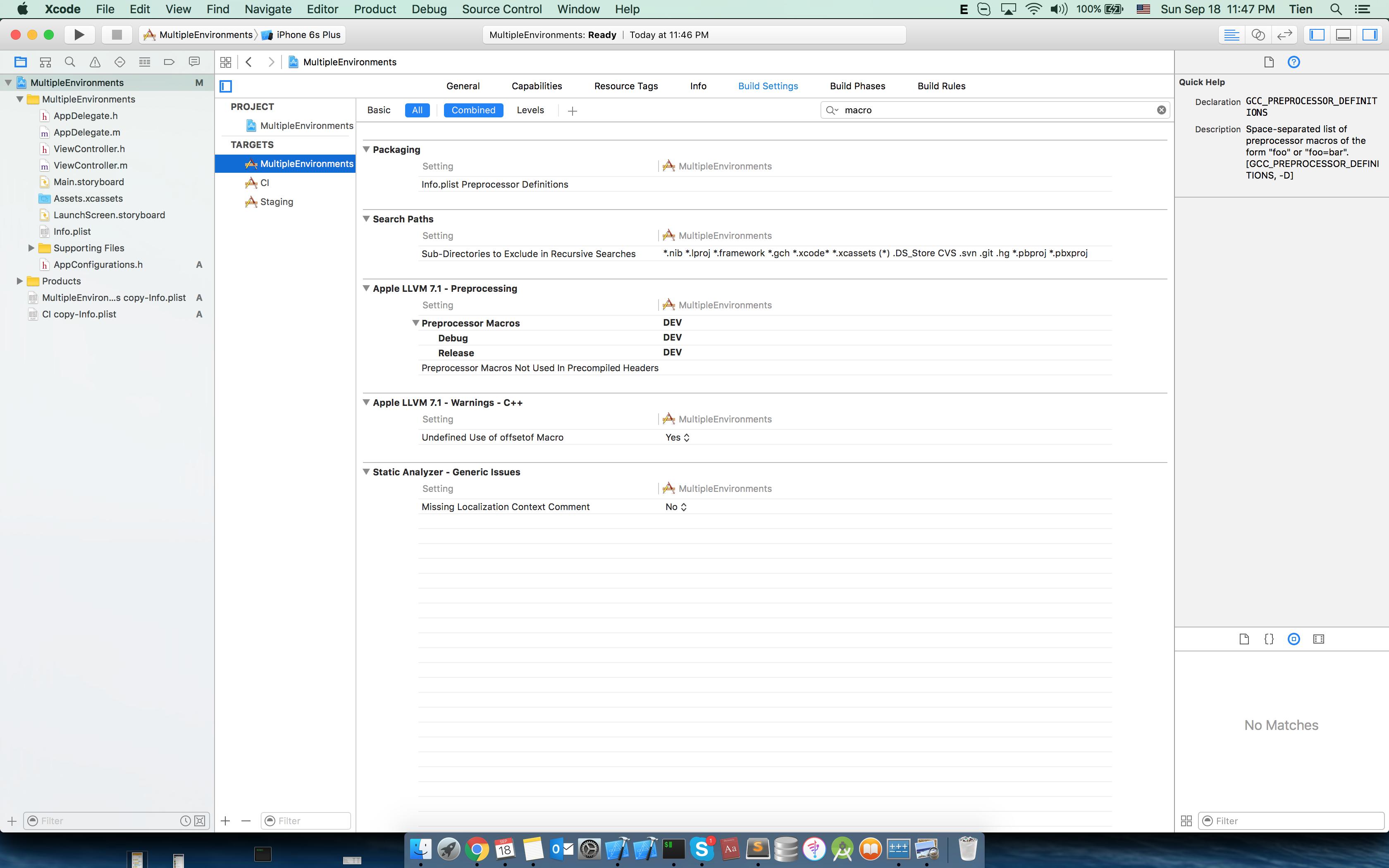Clear the macro search field
Screen dimensions: 1389x868
click(x=1161, y=110)
